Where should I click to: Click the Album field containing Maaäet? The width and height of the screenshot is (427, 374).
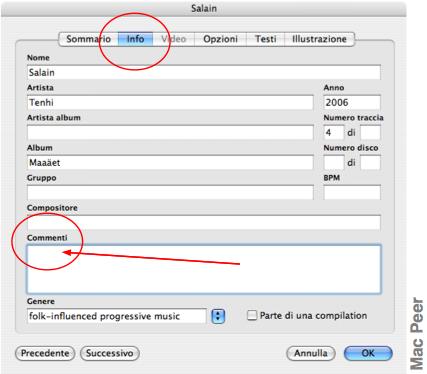tap(170, 162)
